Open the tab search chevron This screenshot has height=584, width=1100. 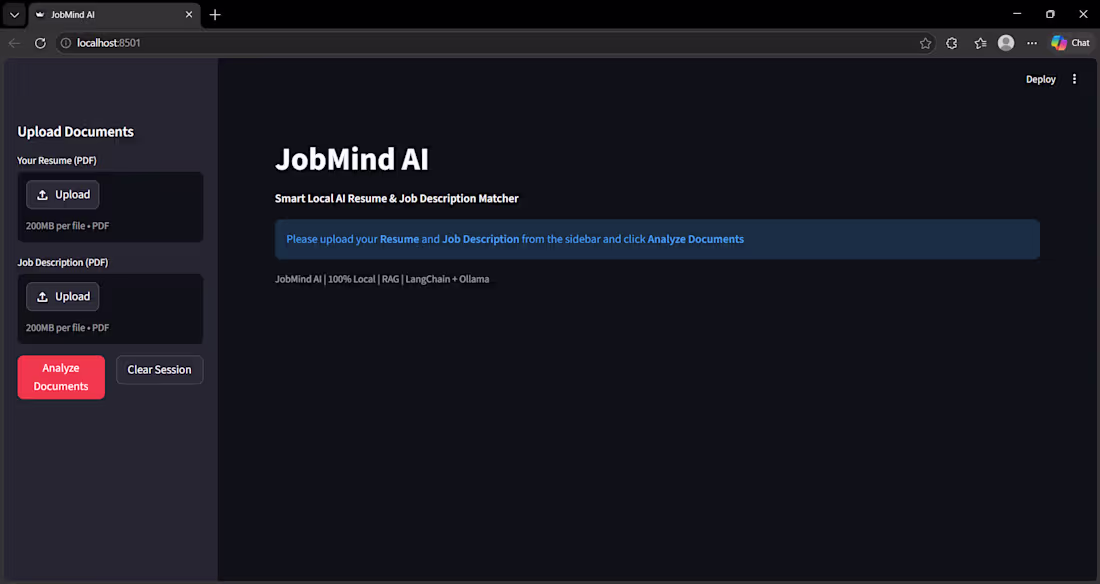[14, 14]
